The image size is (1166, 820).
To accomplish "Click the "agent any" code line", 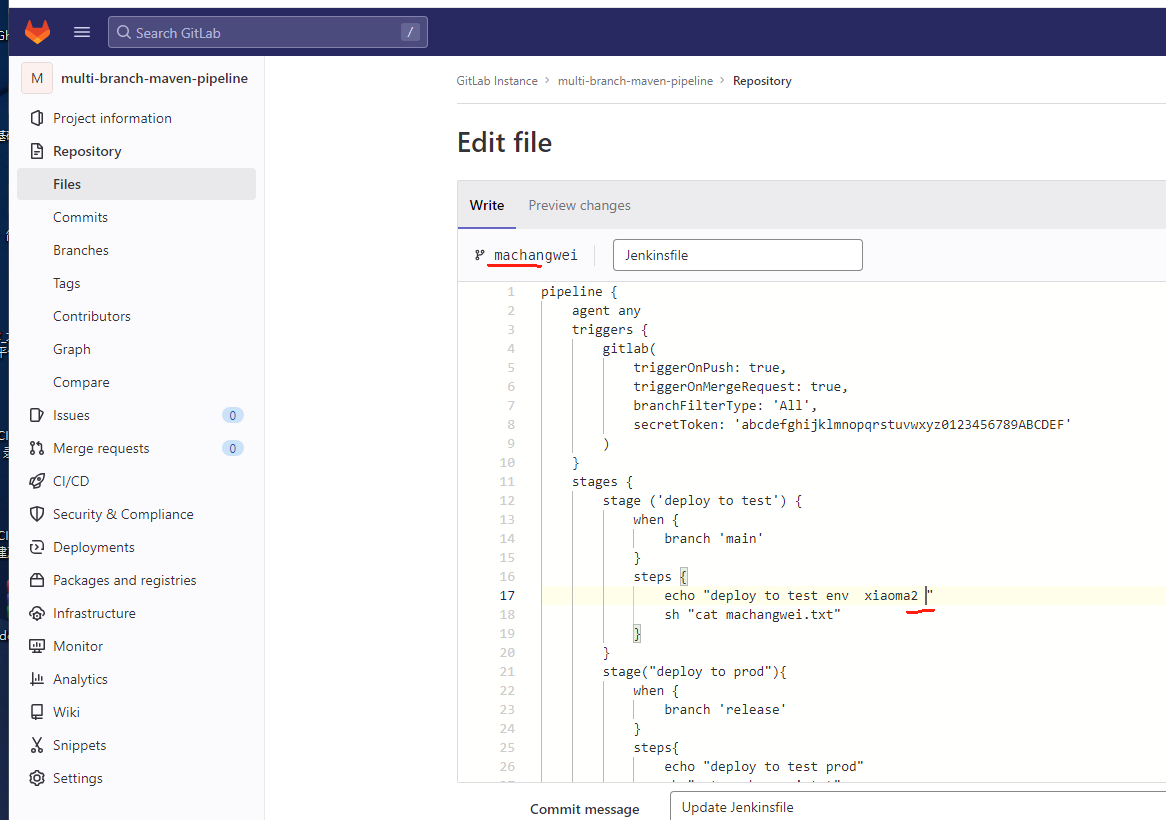I will [x=606, y=311].
